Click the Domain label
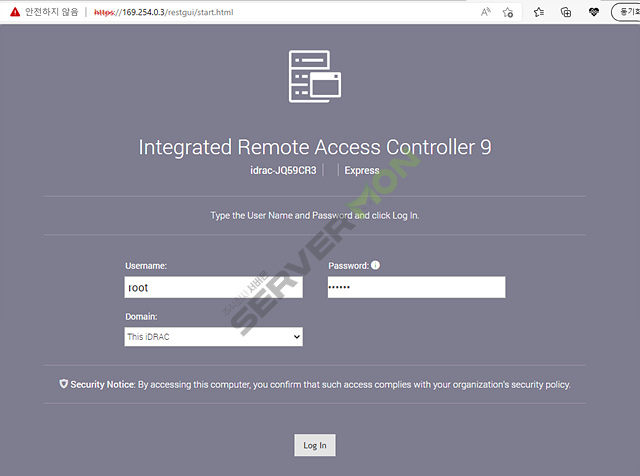Screen dimensions: 640x476 coord(141,316)
